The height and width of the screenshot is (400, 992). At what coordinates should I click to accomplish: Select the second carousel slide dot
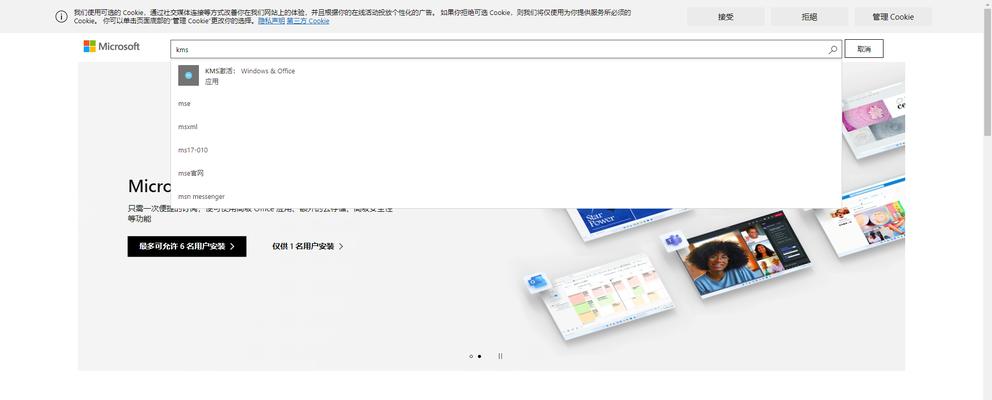tap(479, 356)
